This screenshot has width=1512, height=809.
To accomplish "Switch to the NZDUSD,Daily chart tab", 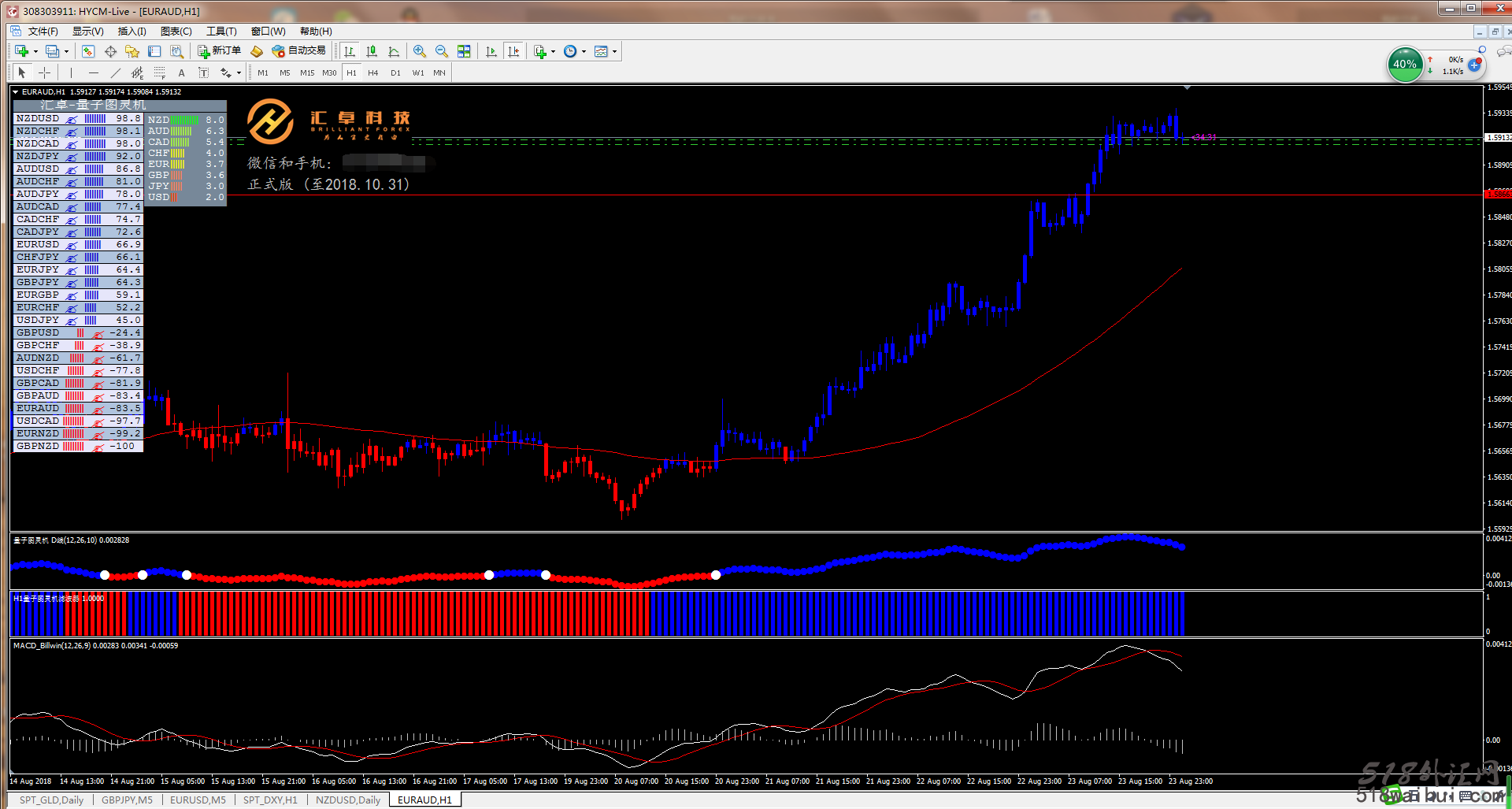I will 348,800.
